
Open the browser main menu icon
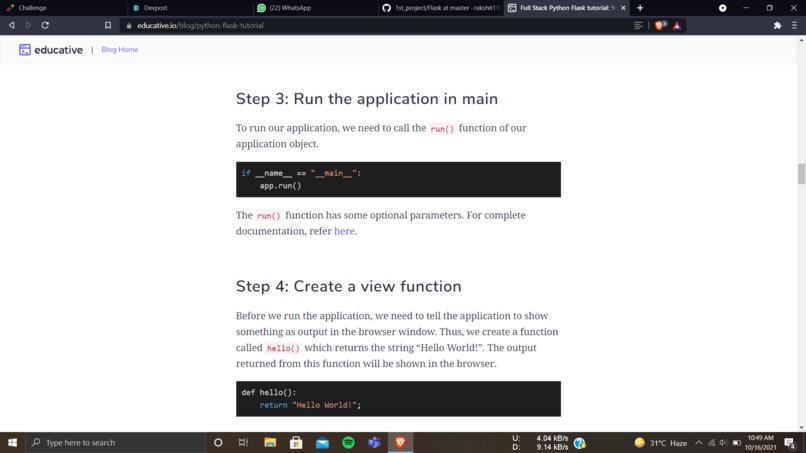(x=794, y=25)
